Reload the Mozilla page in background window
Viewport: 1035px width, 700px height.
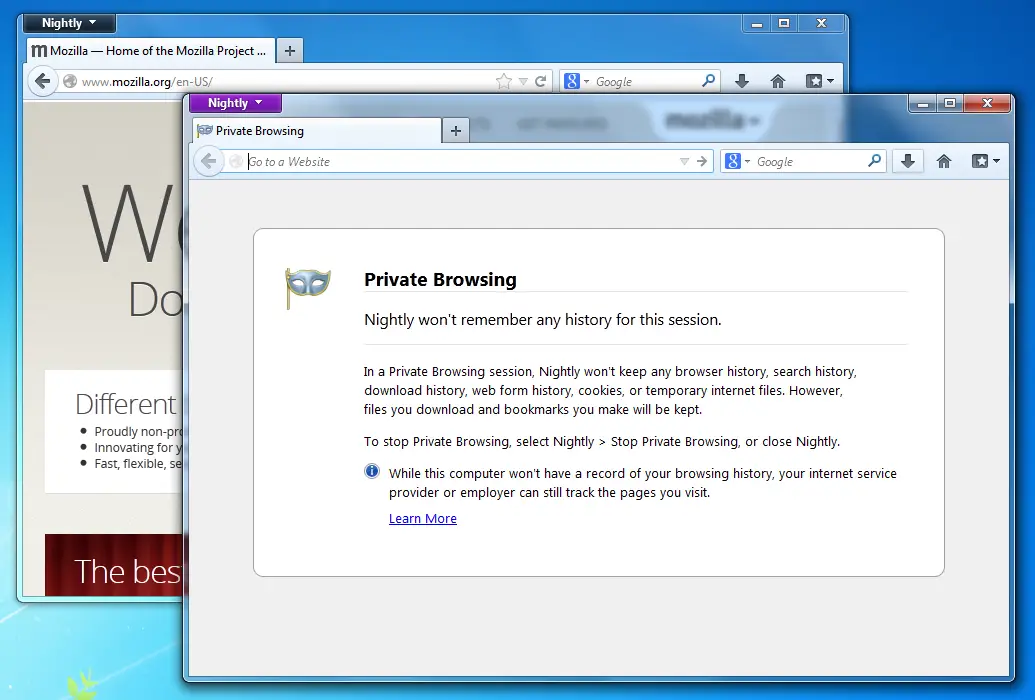tap(541, 81)
